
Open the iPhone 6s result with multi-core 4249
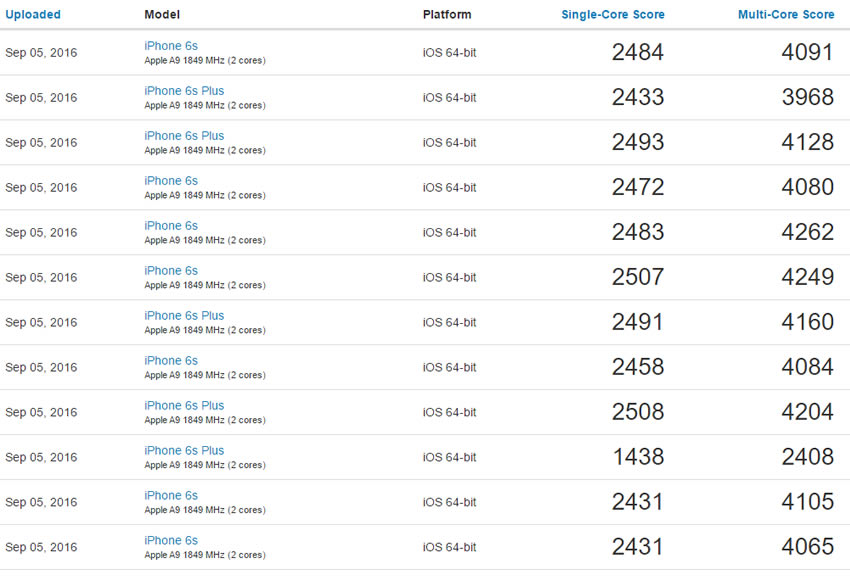pos(170,270)
